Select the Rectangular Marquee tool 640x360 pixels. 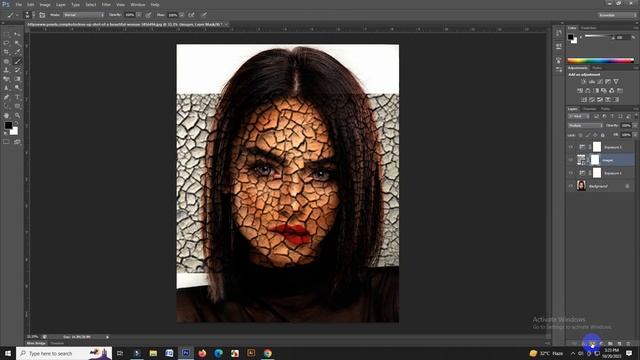coord(7,35)
